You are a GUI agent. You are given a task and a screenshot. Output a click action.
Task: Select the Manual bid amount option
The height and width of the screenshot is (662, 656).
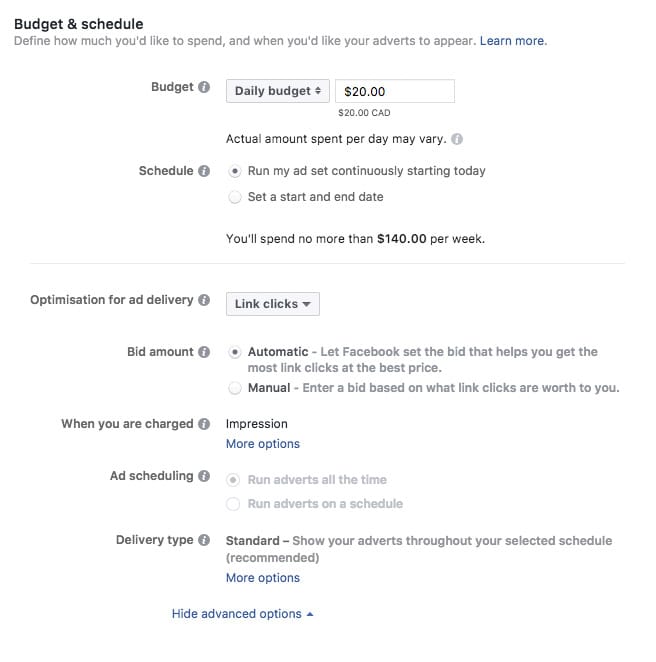235,387
